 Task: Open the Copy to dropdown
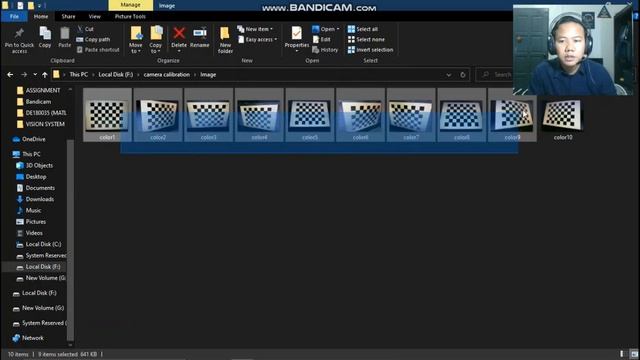point(156,40)
